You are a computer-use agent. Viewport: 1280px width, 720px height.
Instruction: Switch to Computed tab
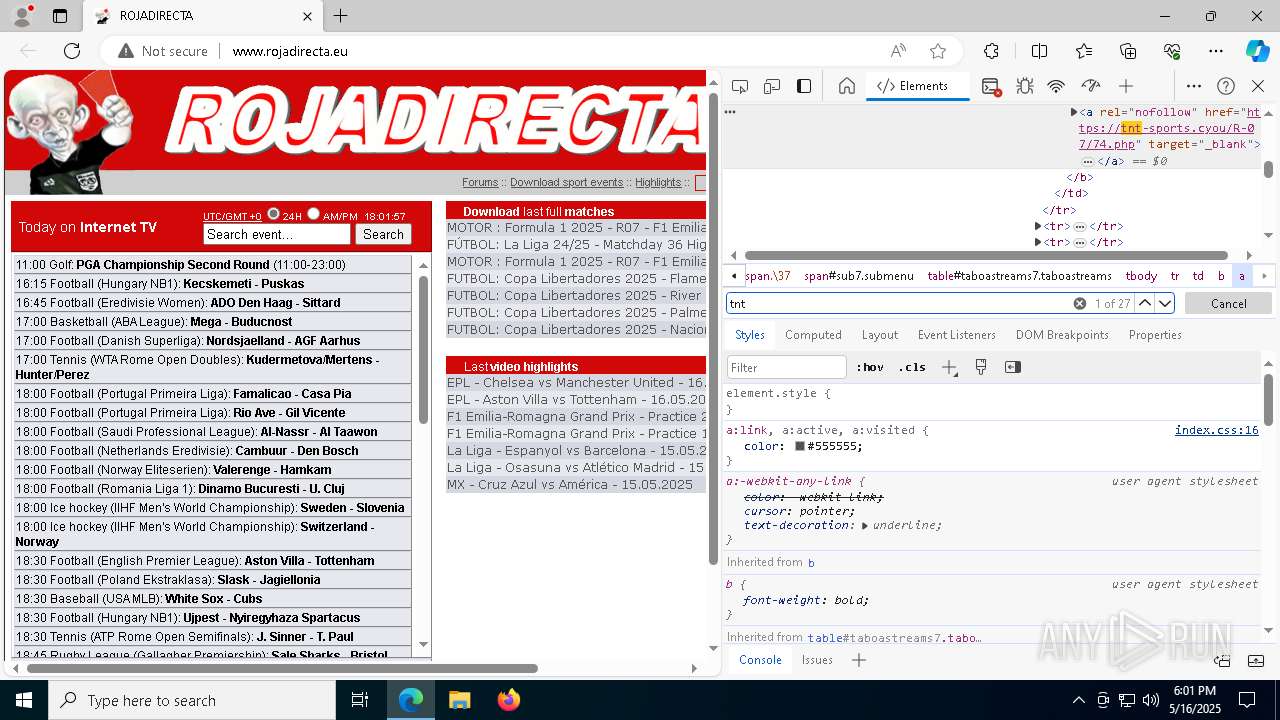[x=813, y=335]
